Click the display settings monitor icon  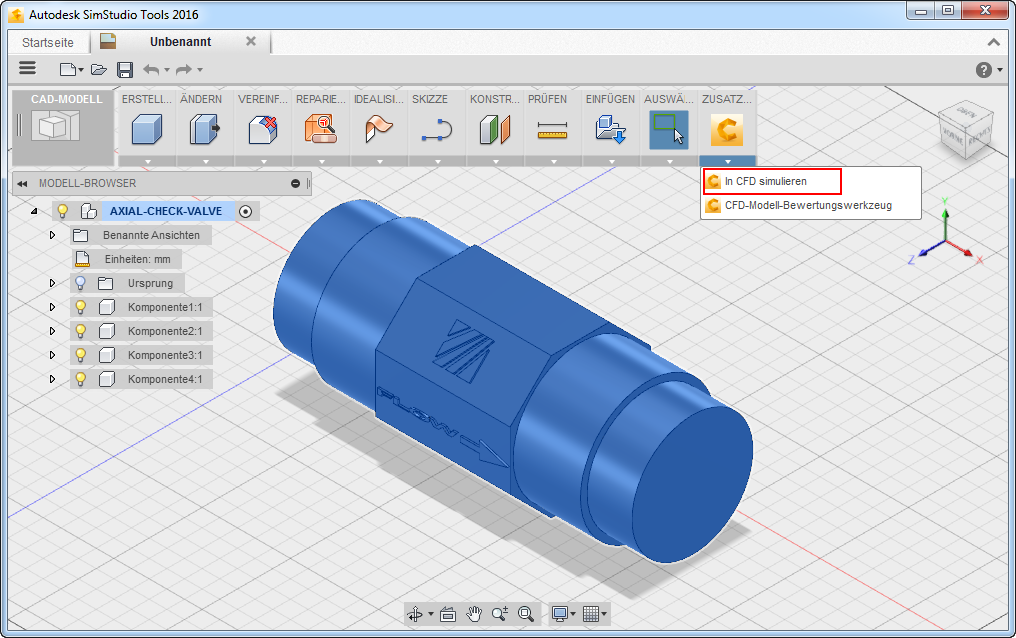coord(560,613)
